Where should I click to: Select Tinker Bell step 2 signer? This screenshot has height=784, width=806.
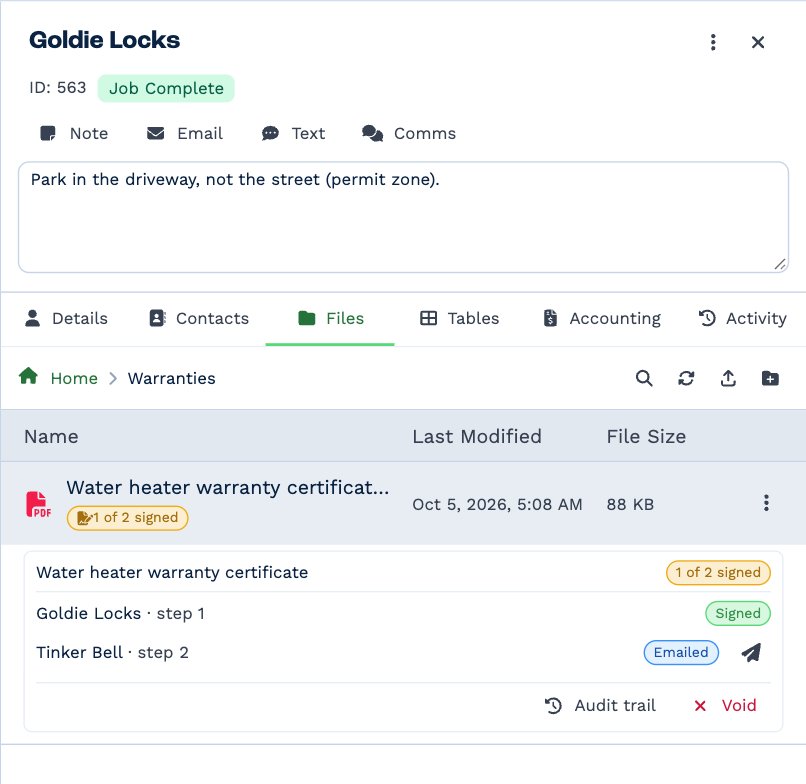(113, 652)
